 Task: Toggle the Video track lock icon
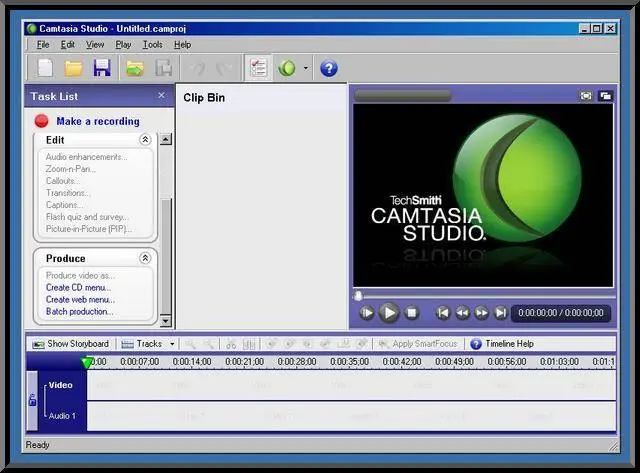coord(33,400)
